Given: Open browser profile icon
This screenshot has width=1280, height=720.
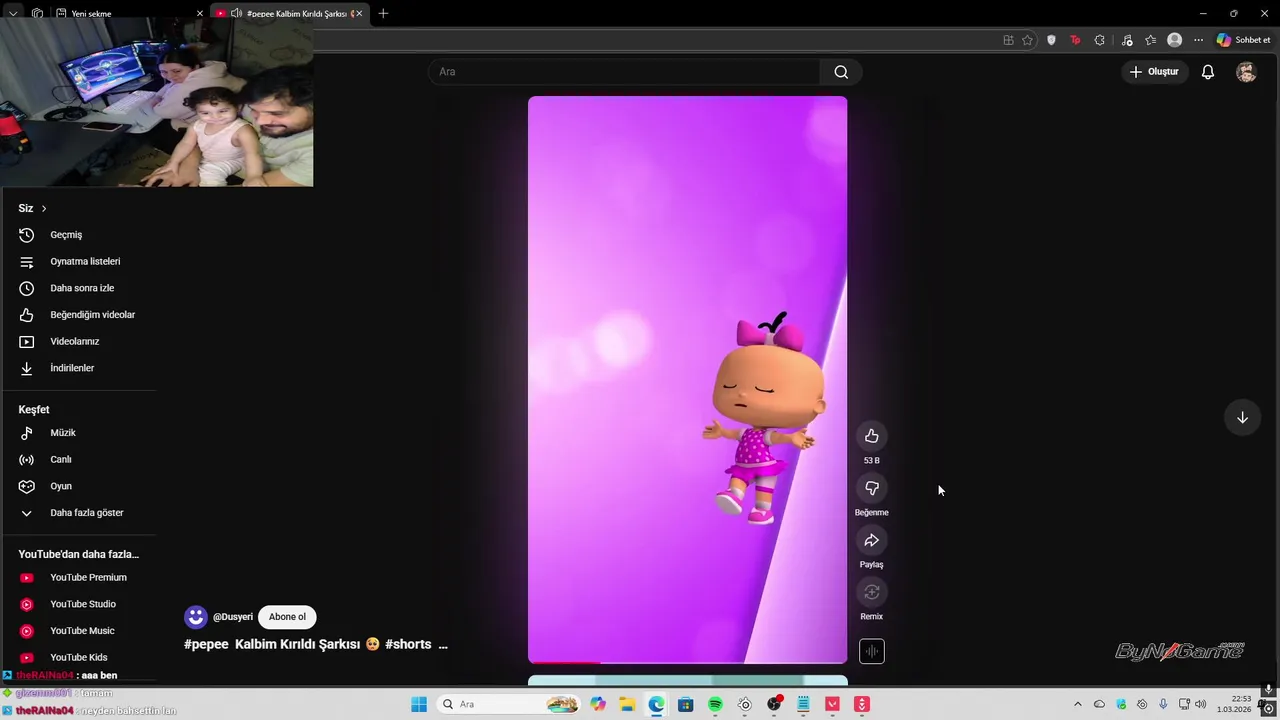Looking at the screenshot, I should tap(1175, 40).
